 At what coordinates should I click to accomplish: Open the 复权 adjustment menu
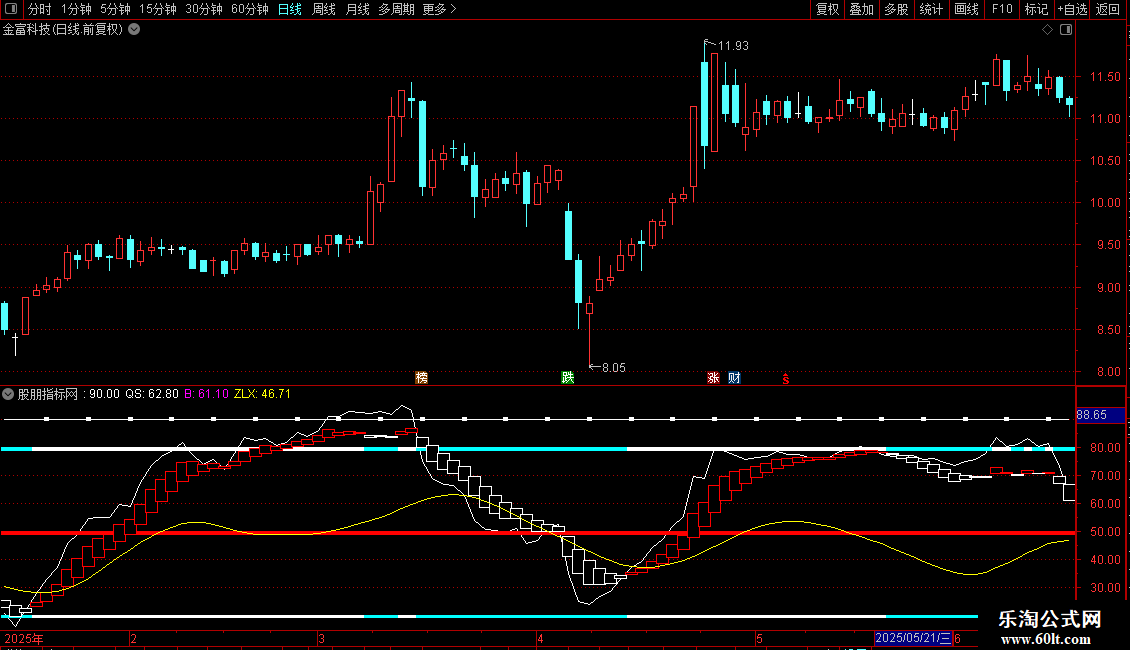(x=827, y=9)
